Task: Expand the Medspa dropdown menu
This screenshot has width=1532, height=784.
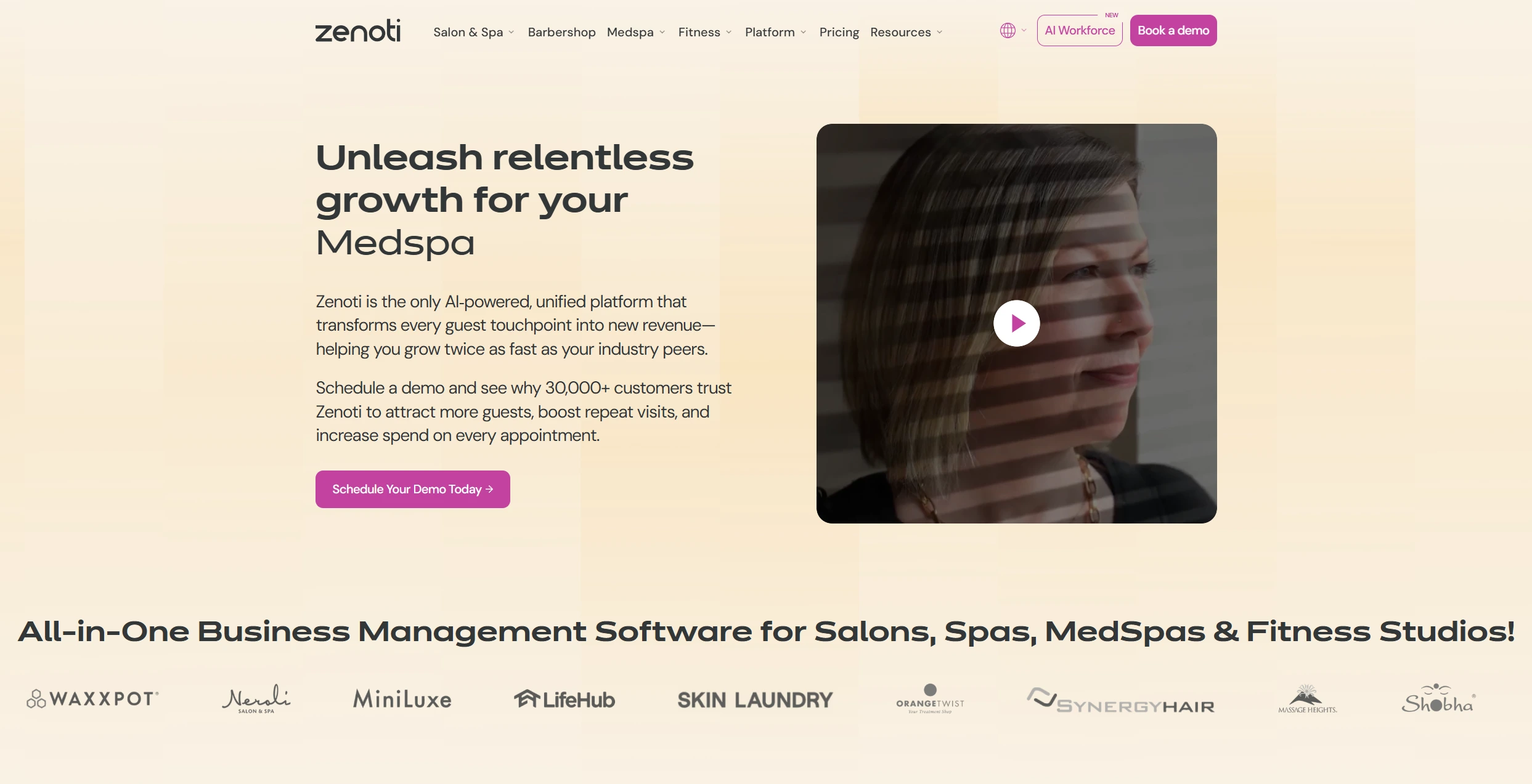Action: 636,32
